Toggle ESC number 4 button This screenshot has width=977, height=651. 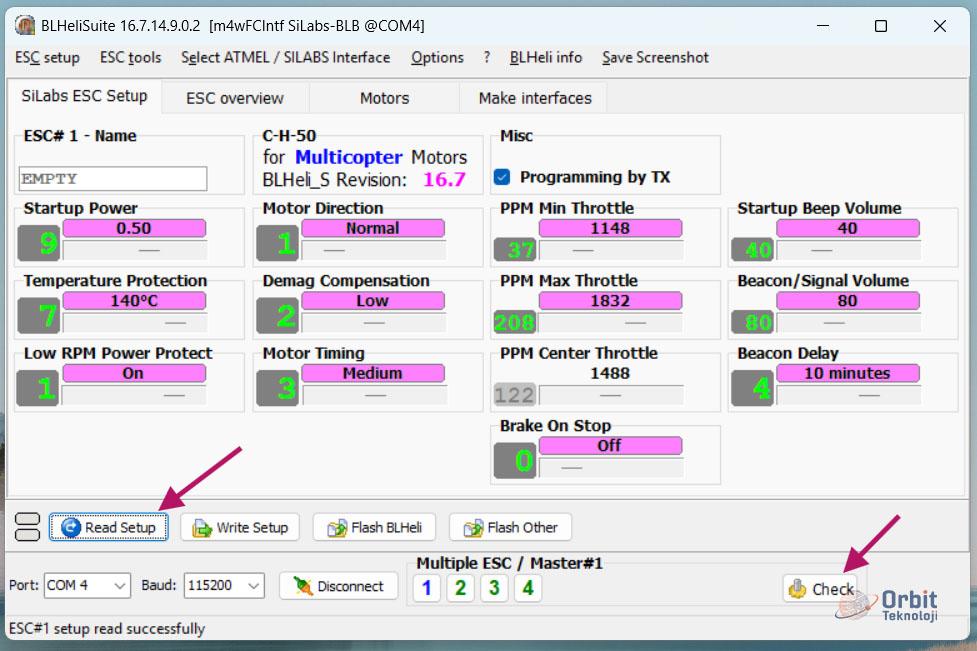(528, 588)
